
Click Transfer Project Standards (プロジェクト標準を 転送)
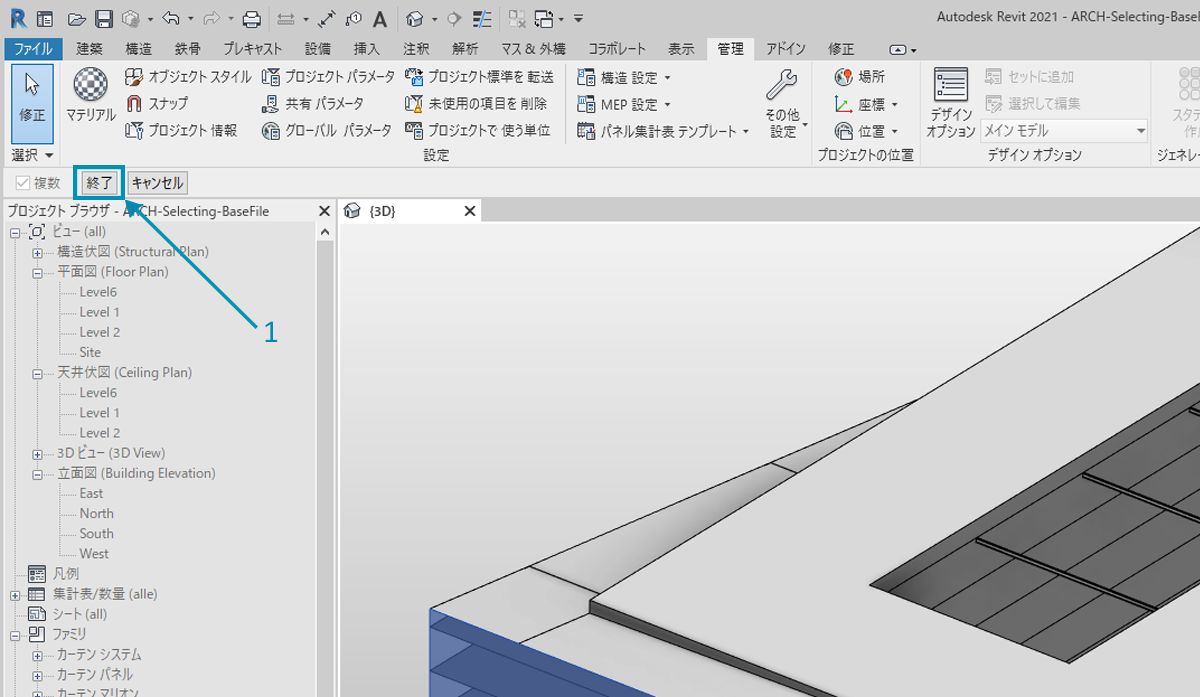(479, 77)
